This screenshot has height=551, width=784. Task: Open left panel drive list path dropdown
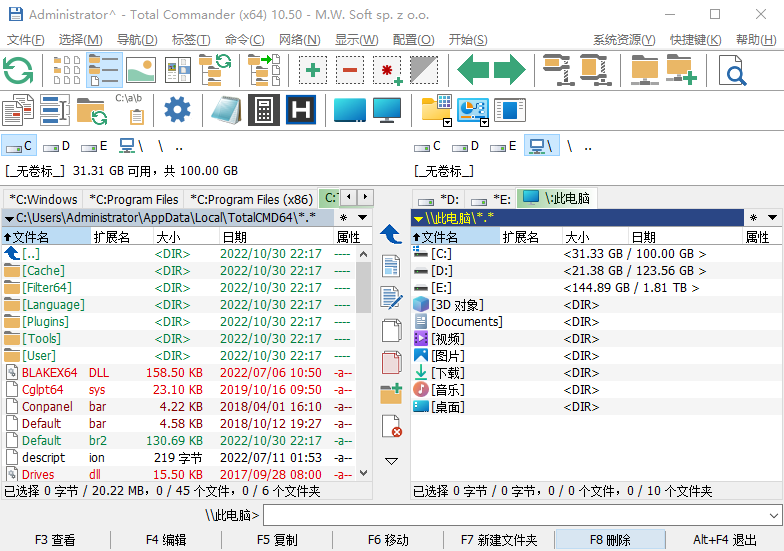pos(9,218)
